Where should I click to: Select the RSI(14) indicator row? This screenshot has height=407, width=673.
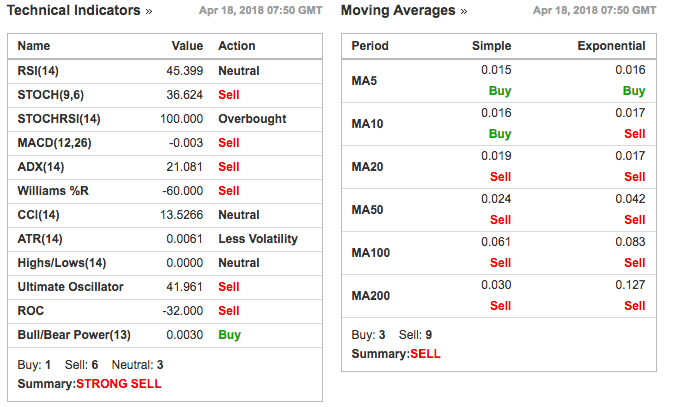(x=165, y=71)
